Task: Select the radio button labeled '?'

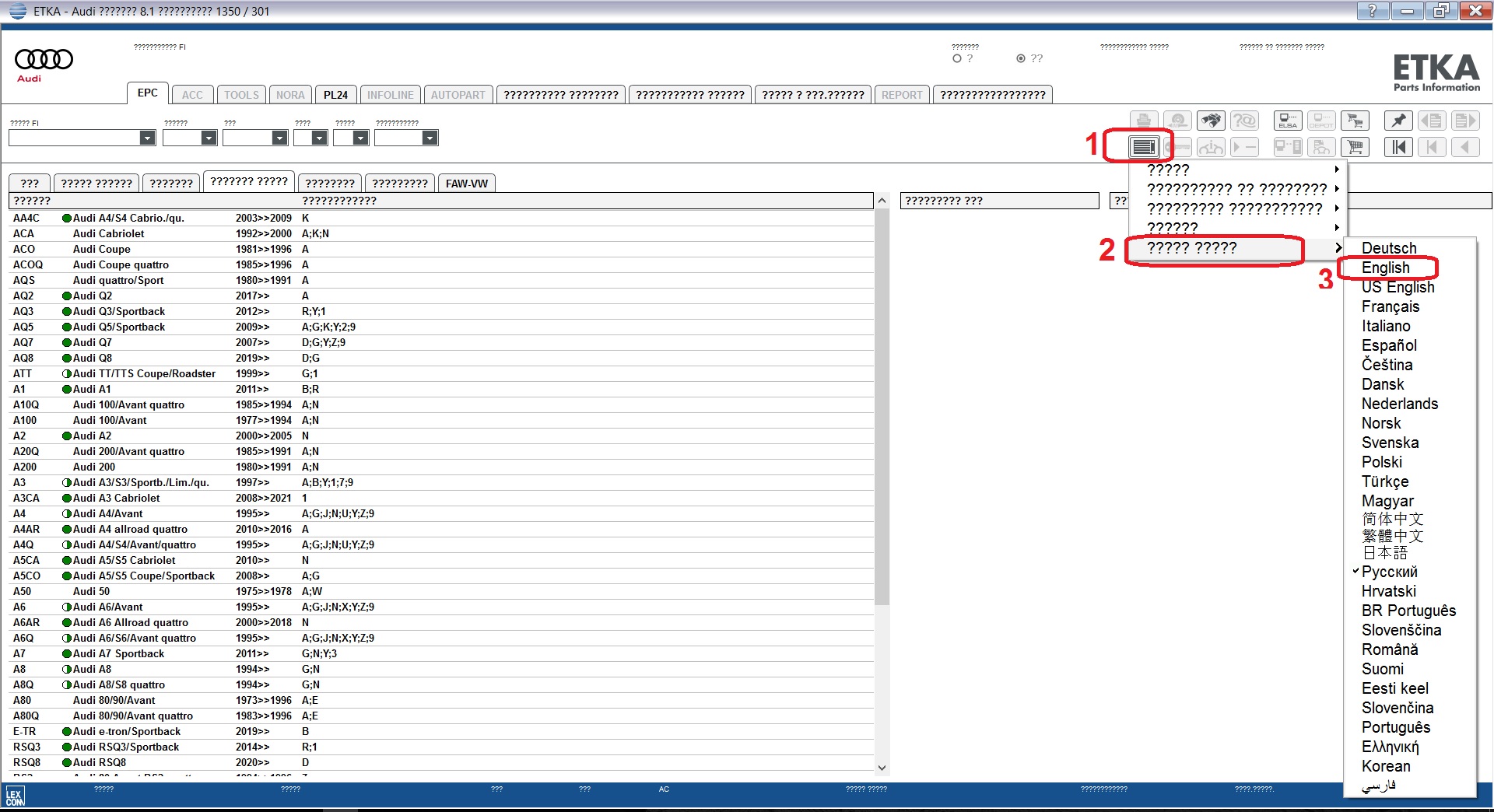Action: (957, 58)
